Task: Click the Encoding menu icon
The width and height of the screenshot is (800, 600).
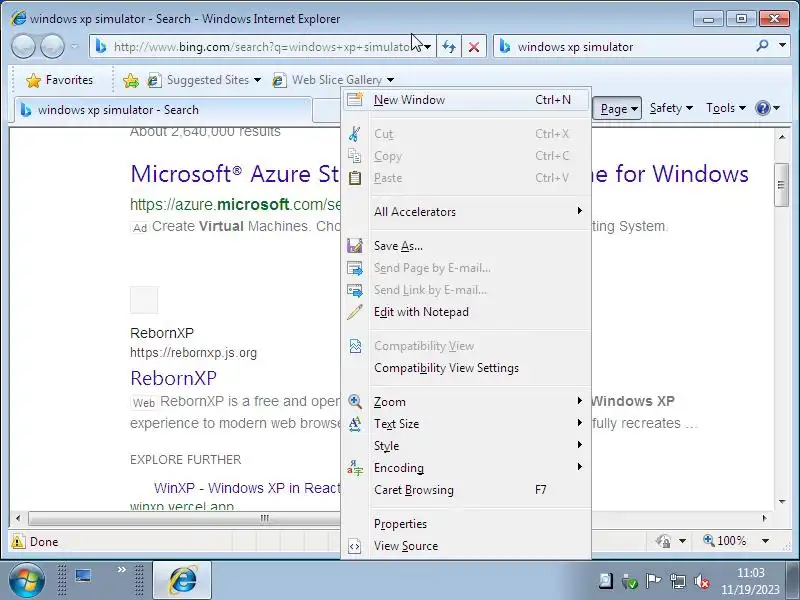Action: [x=355, y=468]
